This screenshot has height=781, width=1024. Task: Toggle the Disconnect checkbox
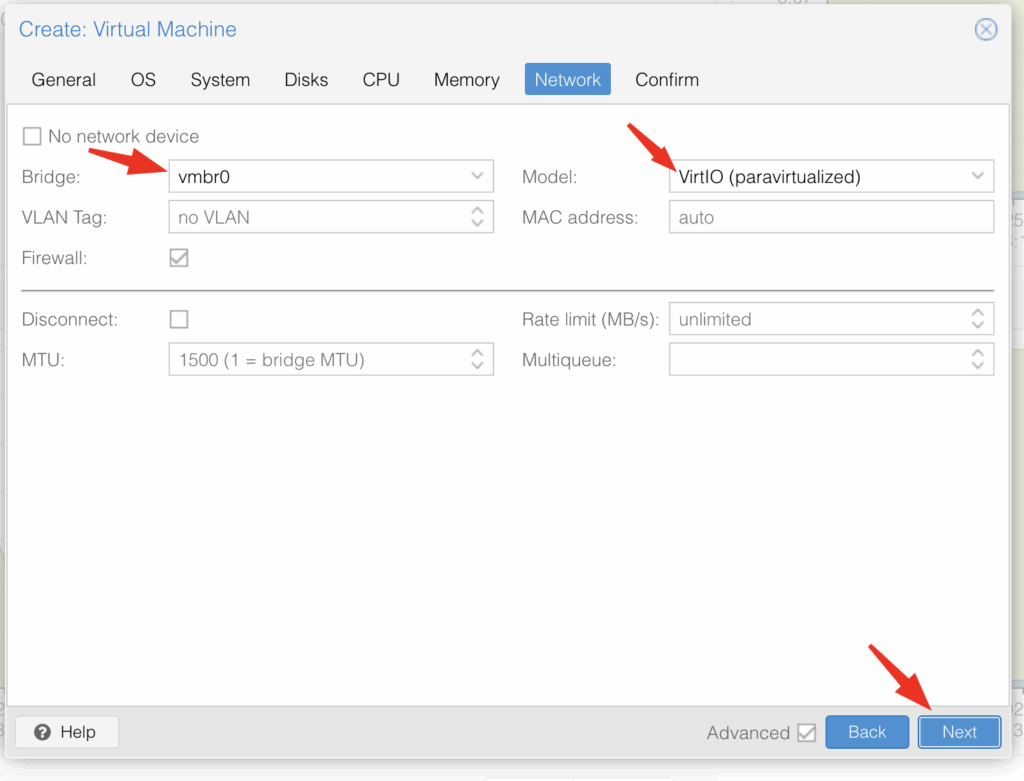pos(178,318)
